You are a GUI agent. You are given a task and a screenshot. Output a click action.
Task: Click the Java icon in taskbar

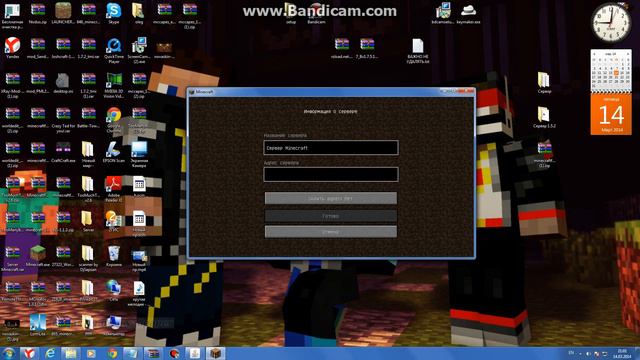(195, 353)
